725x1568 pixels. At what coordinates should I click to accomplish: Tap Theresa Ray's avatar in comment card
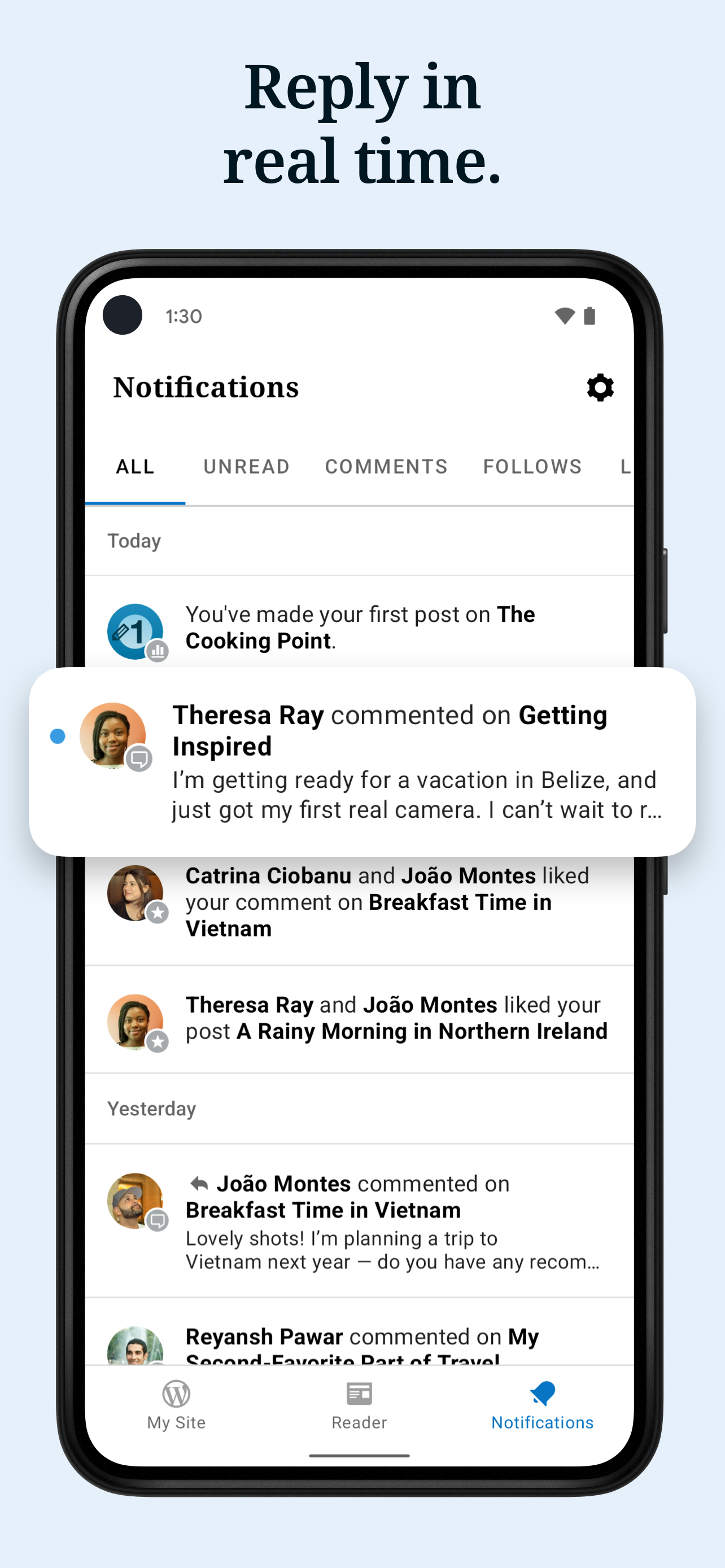click(x=112, y=735)
